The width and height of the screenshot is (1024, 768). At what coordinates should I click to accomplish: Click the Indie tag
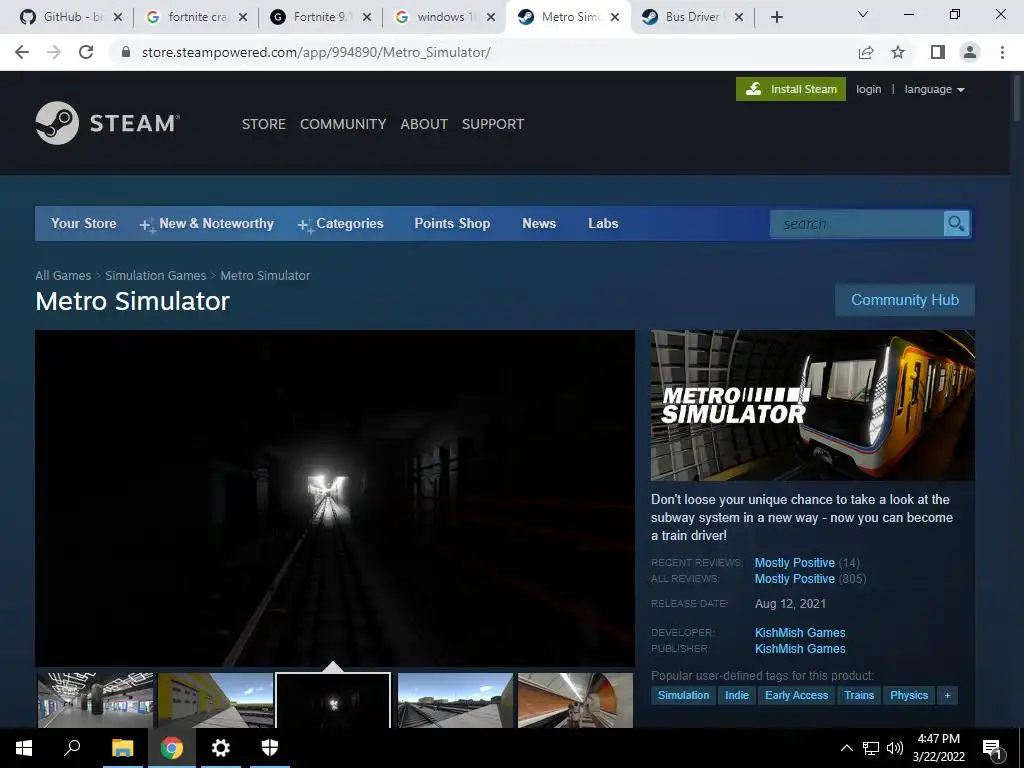tap(737, 695)
